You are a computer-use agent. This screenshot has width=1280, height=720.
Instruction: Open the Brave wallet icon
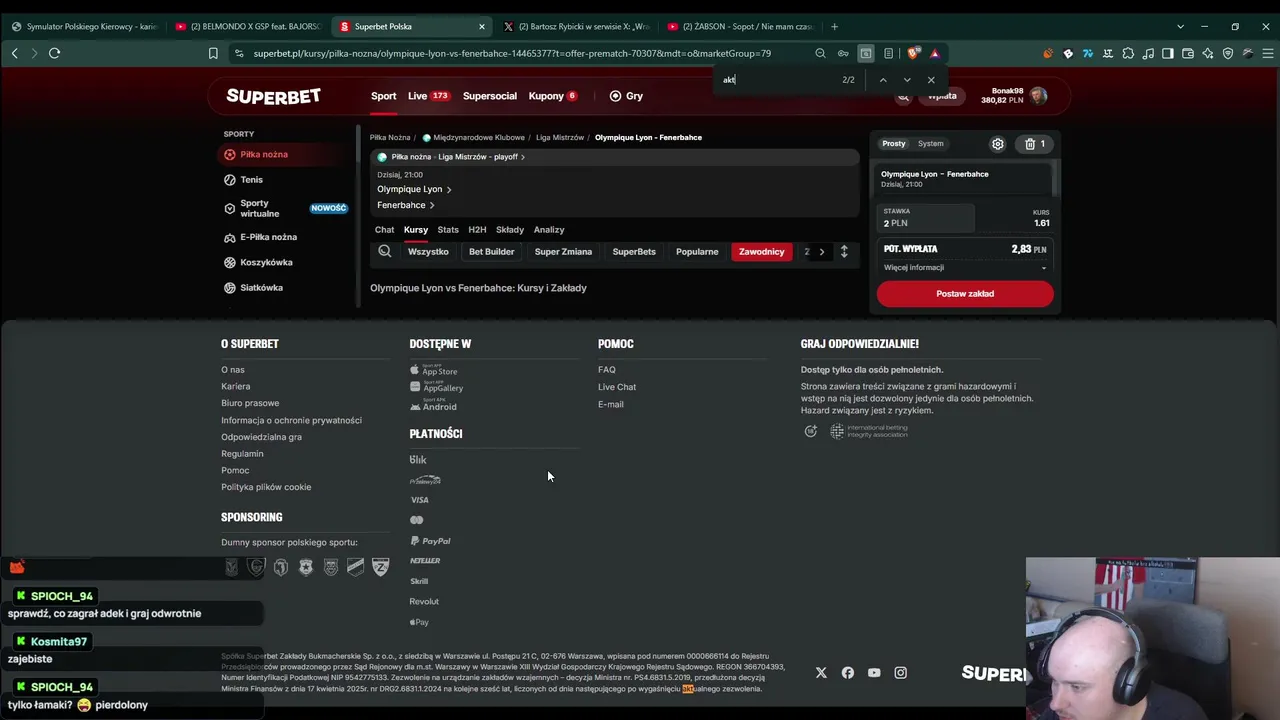point(1188,53)
